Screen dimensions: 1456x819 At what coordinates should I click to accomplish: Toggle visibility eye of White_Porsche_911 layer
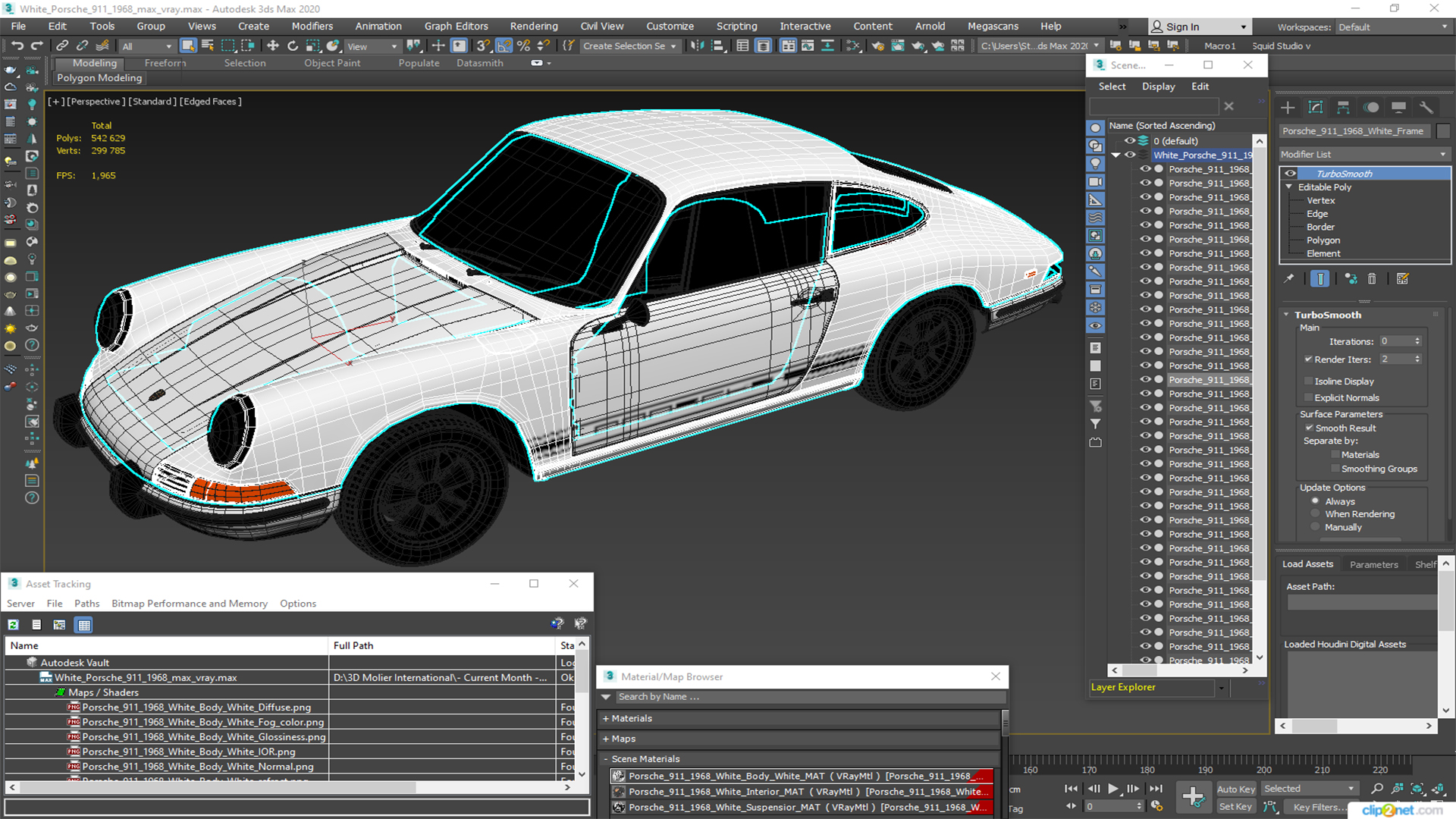[x=1130, y=155]
